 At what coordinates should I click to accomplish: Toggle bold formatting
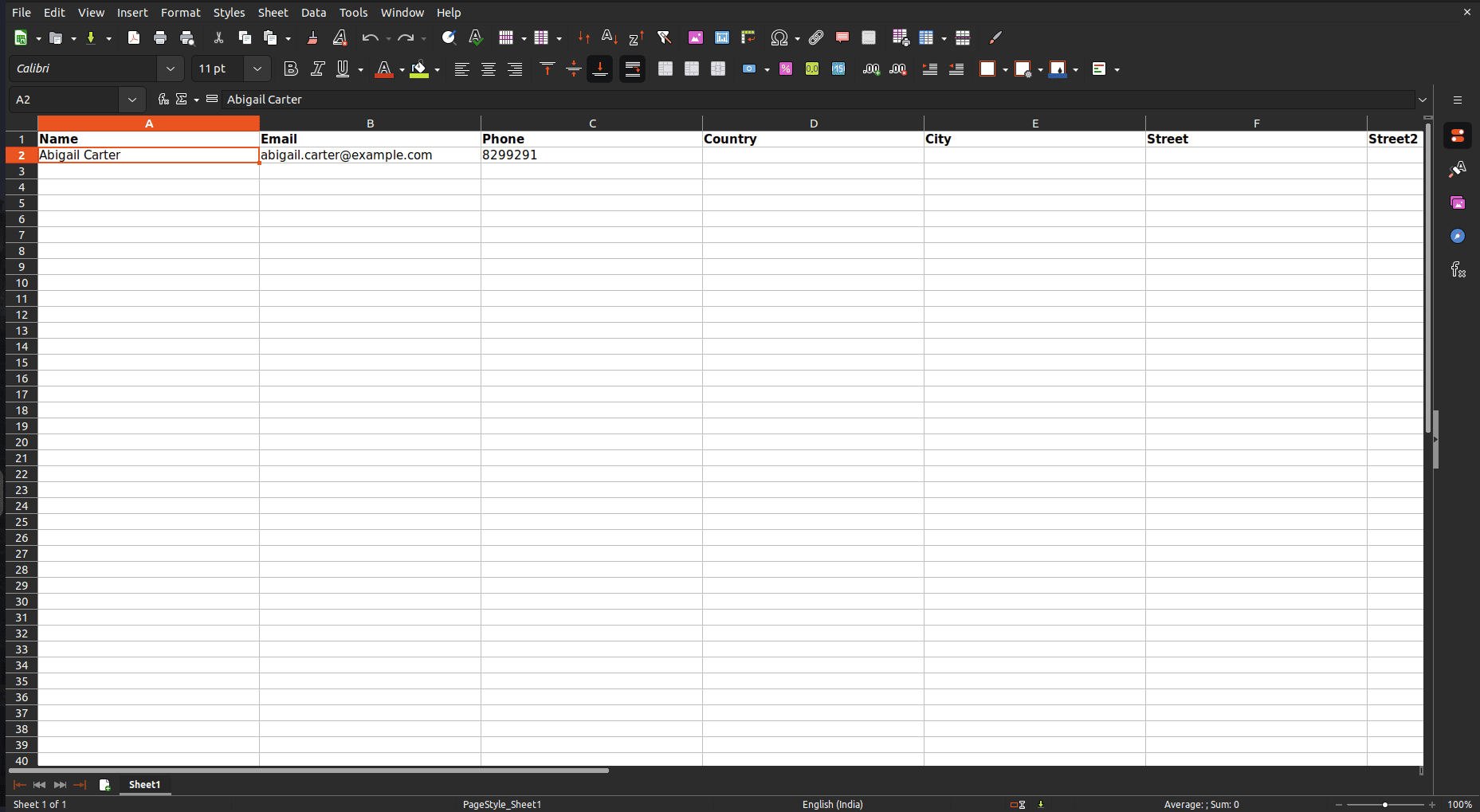tap(290, 69)
